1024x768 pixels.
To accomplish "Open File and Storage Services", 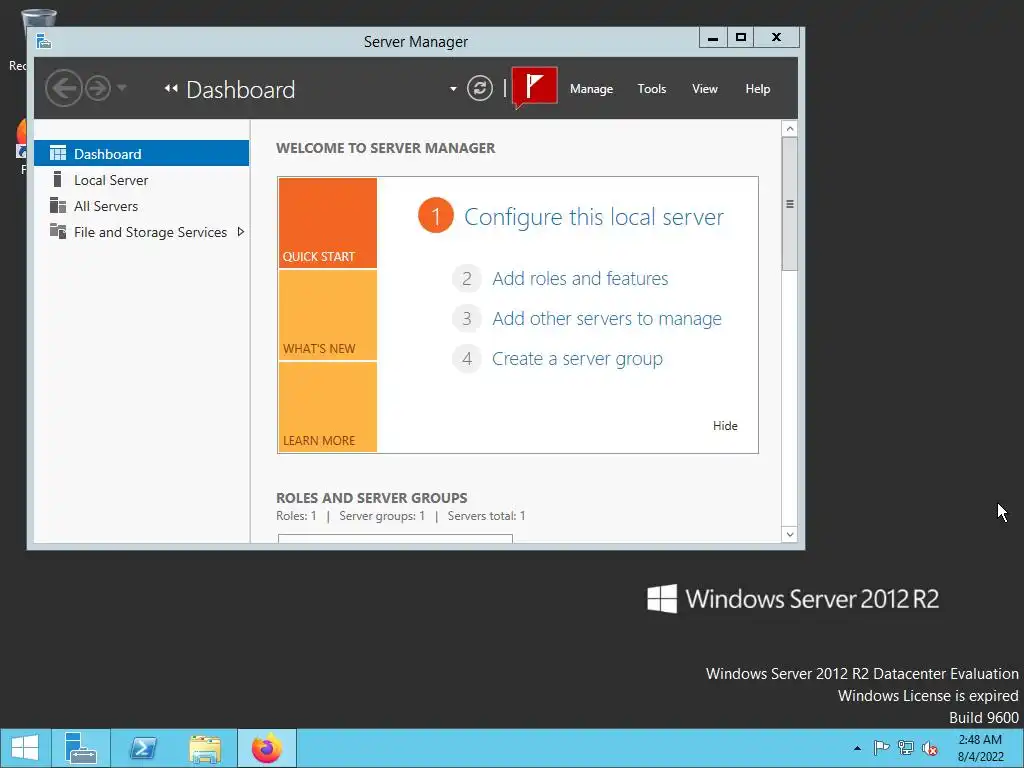I will [x=141, y=232].
